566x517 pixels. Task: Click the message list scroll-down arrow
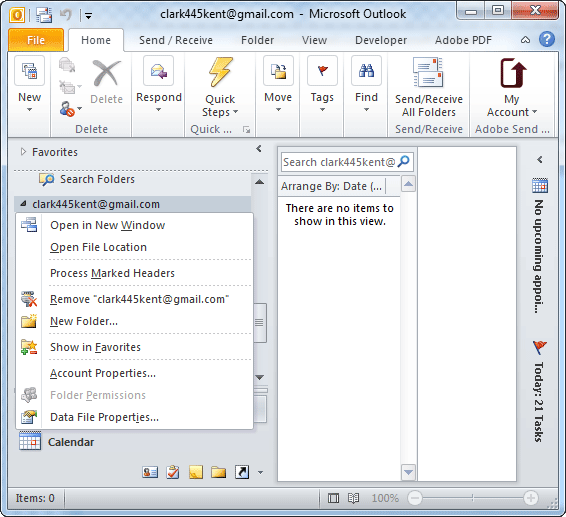coord(408,472)
